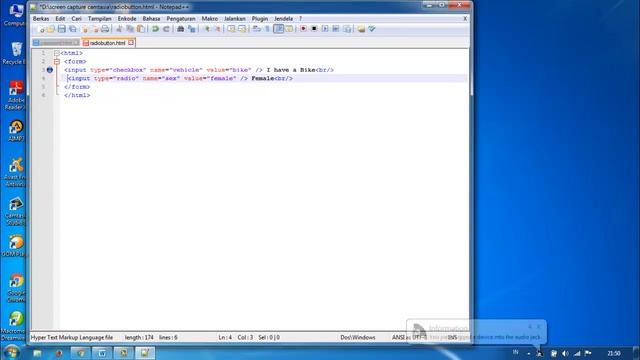Click the 'length : 174' status entry
This screenshot has width=640, height=360.
coord(139,338)
